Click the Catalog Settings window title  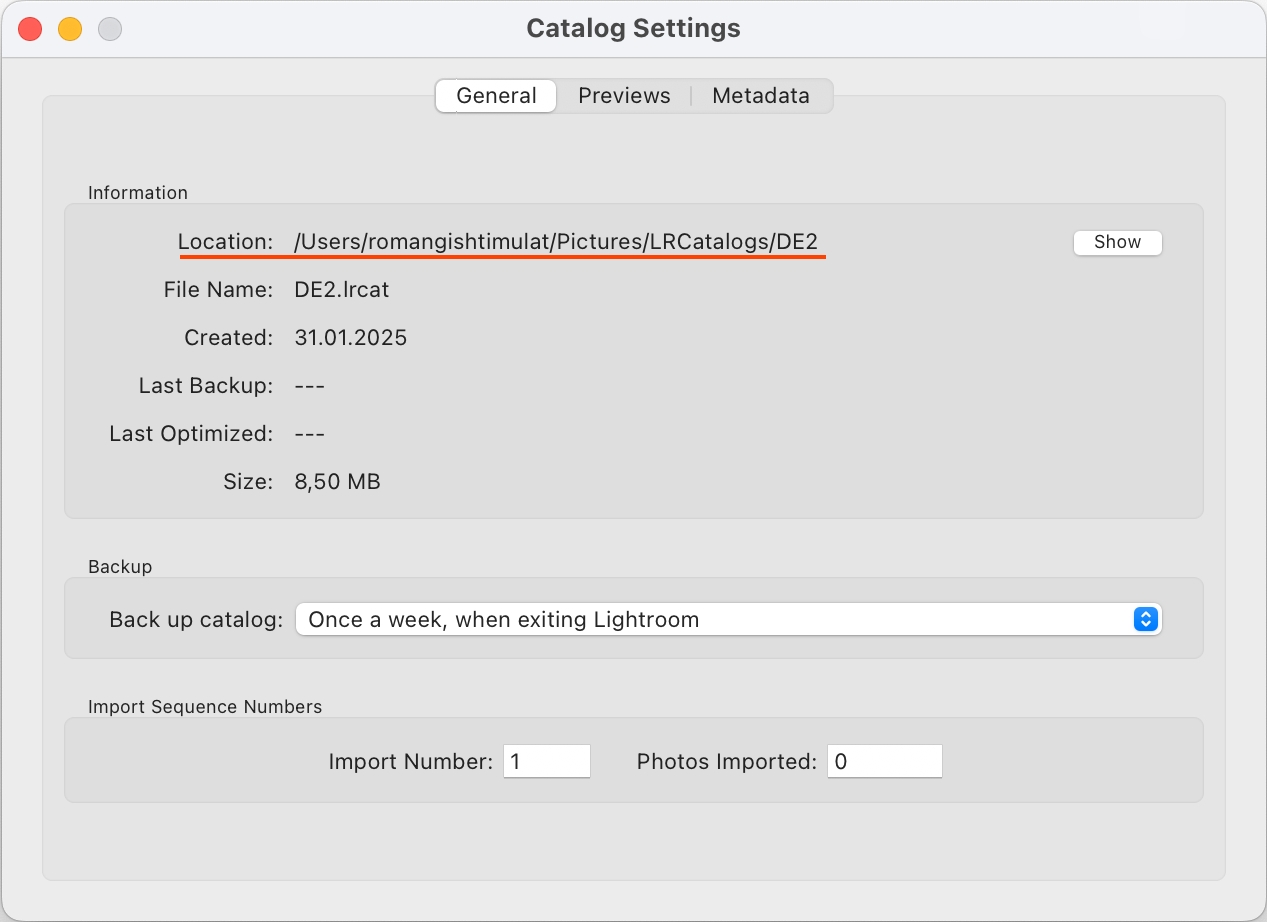coord(633,28)
